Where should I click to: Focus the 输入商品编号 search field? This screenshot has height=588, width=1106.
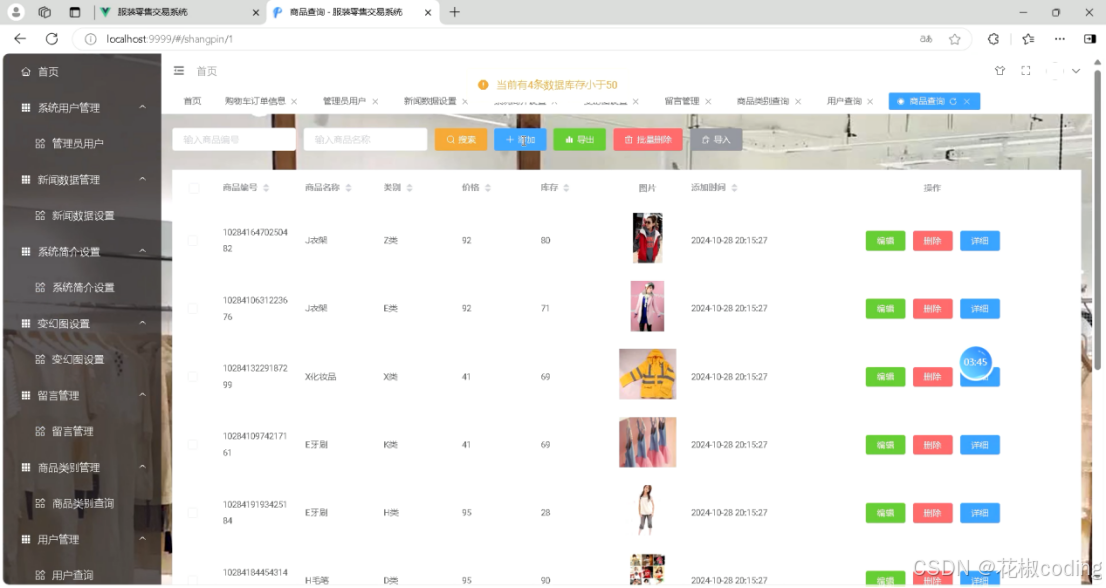(233, 140)
